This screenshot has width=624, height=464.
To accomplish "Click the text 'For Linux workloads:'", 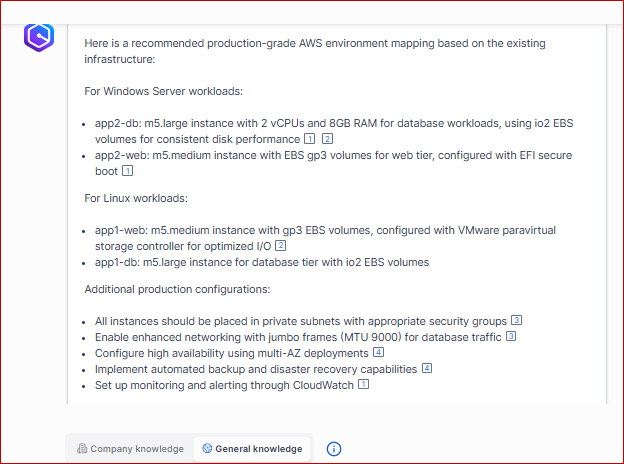I will (x=136, y=198).
